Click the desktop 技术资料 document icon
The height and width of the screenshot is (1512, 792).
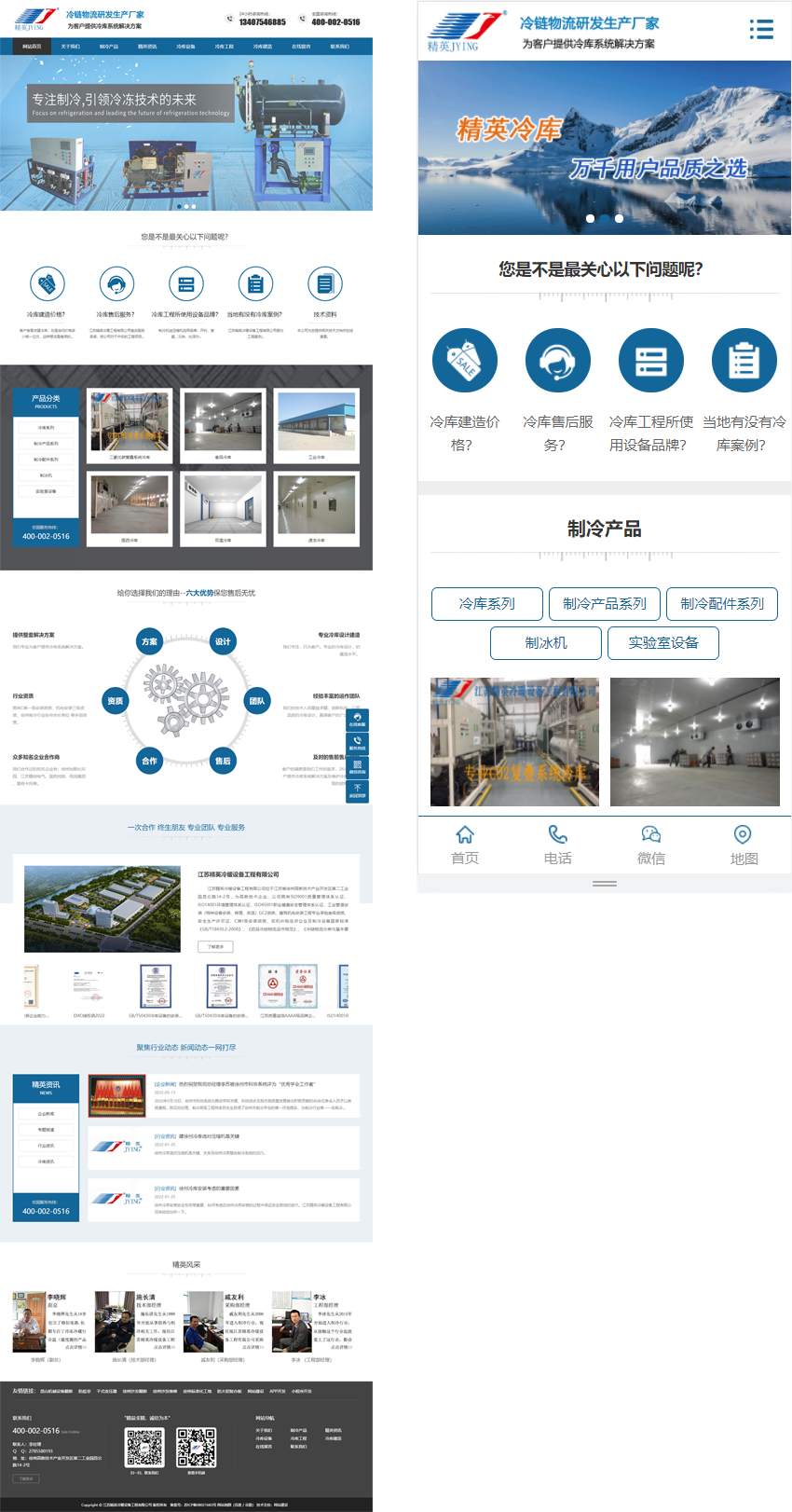[x=324, y=283]
